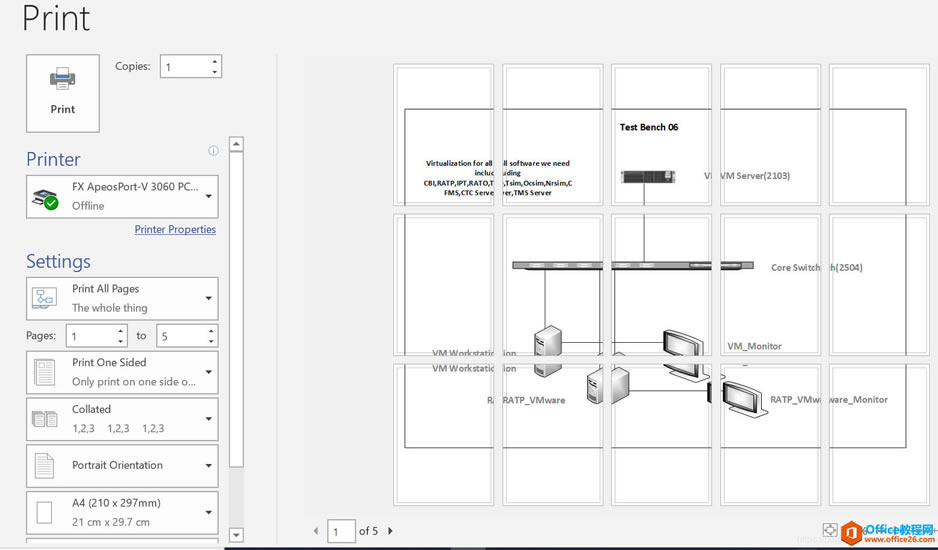This screenshot has height=550, width=938.
Task: Increase the number of copies
Action: click(214, 61)
